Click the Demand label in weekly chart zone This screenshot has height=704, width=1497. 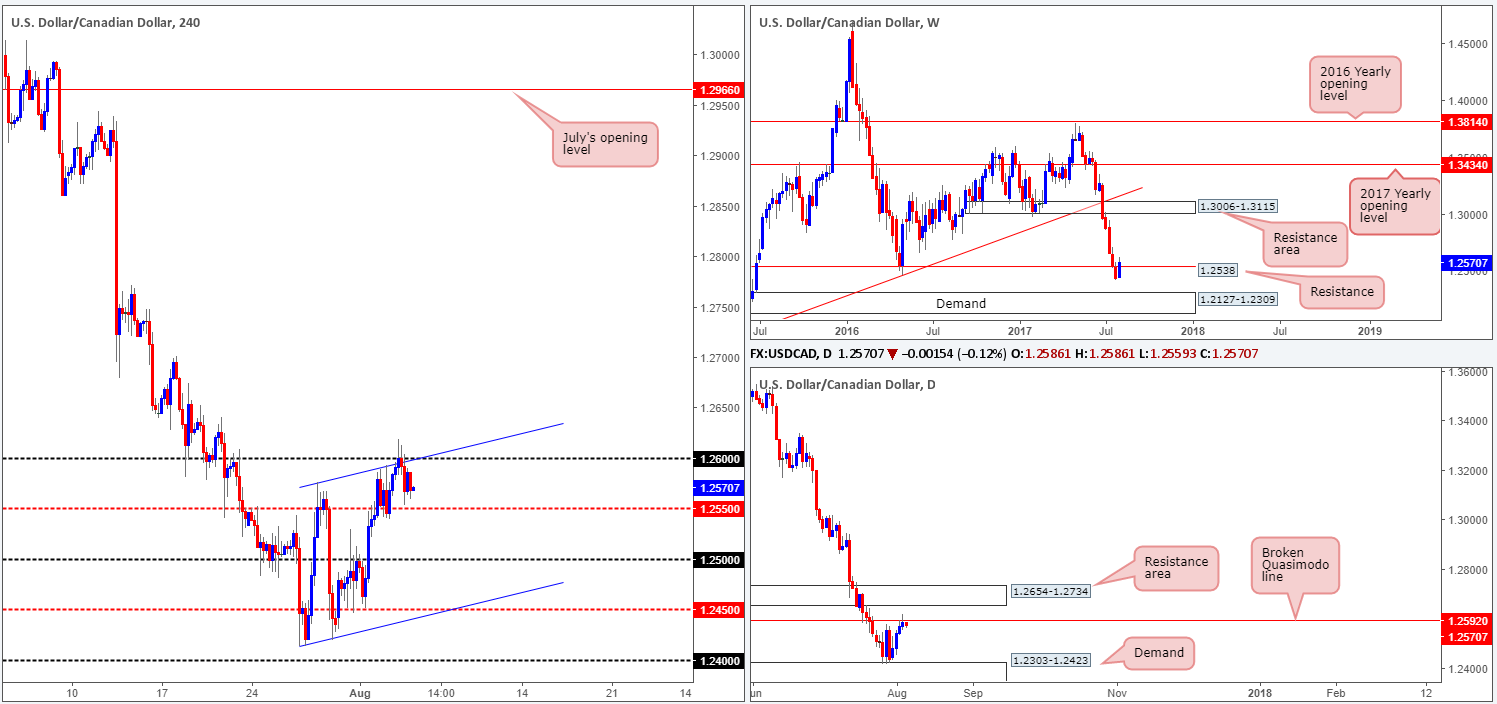coord(961,303)
